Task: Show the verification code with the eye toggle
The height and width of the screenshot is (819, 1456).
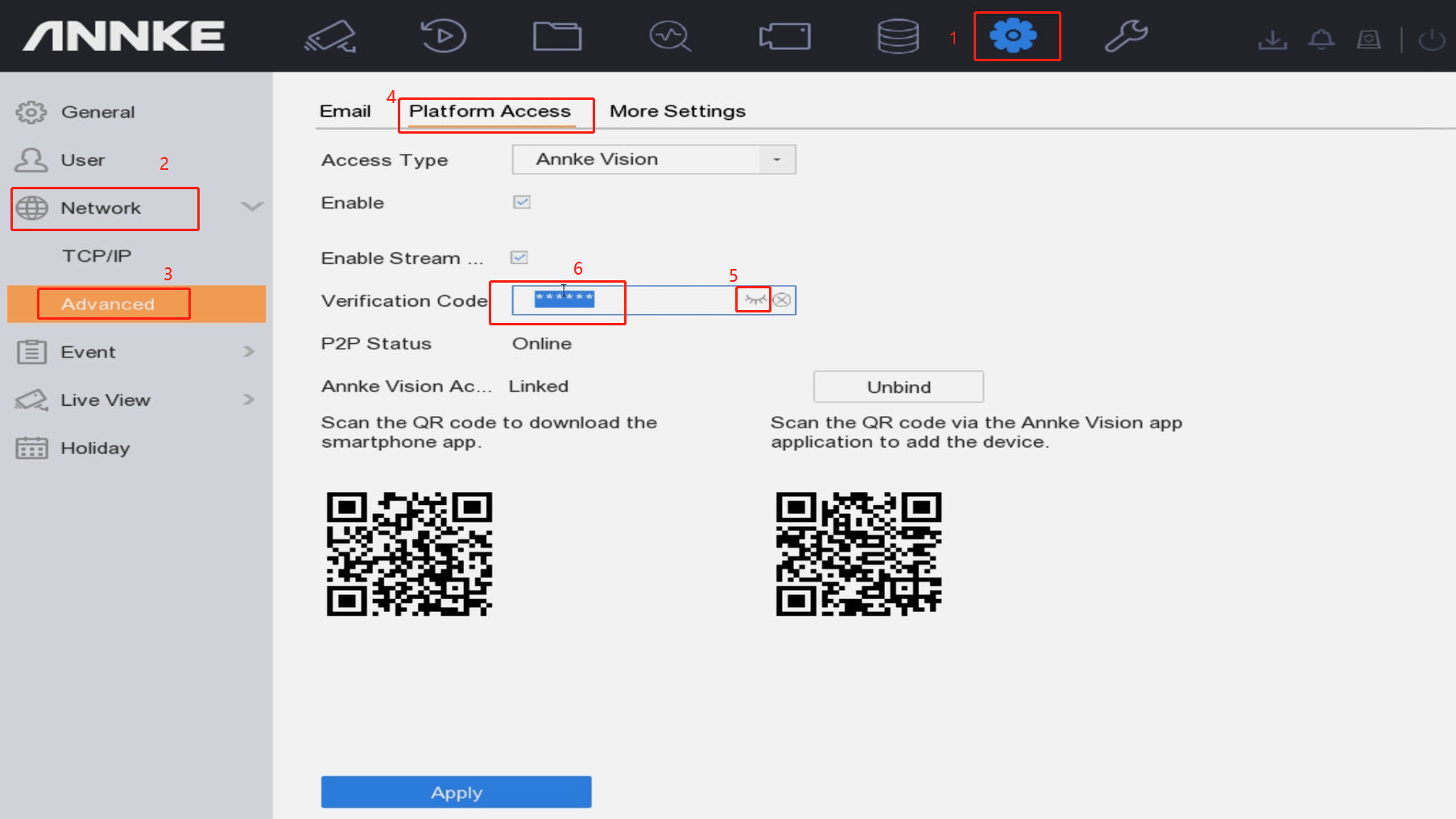Action: tap(753, 299)
